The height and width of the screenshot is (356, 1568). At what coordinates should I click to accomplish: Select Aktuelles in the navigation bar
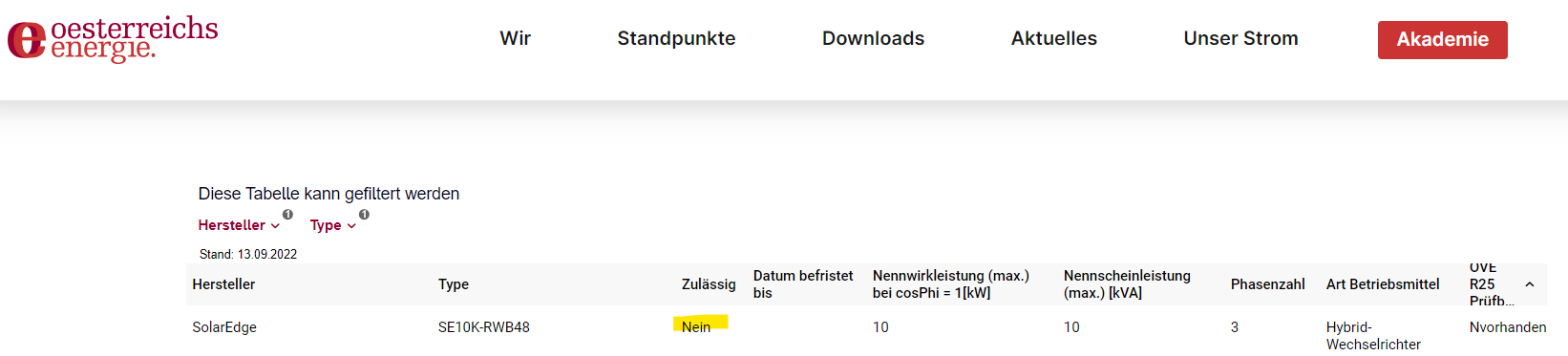click(1054, 38)
